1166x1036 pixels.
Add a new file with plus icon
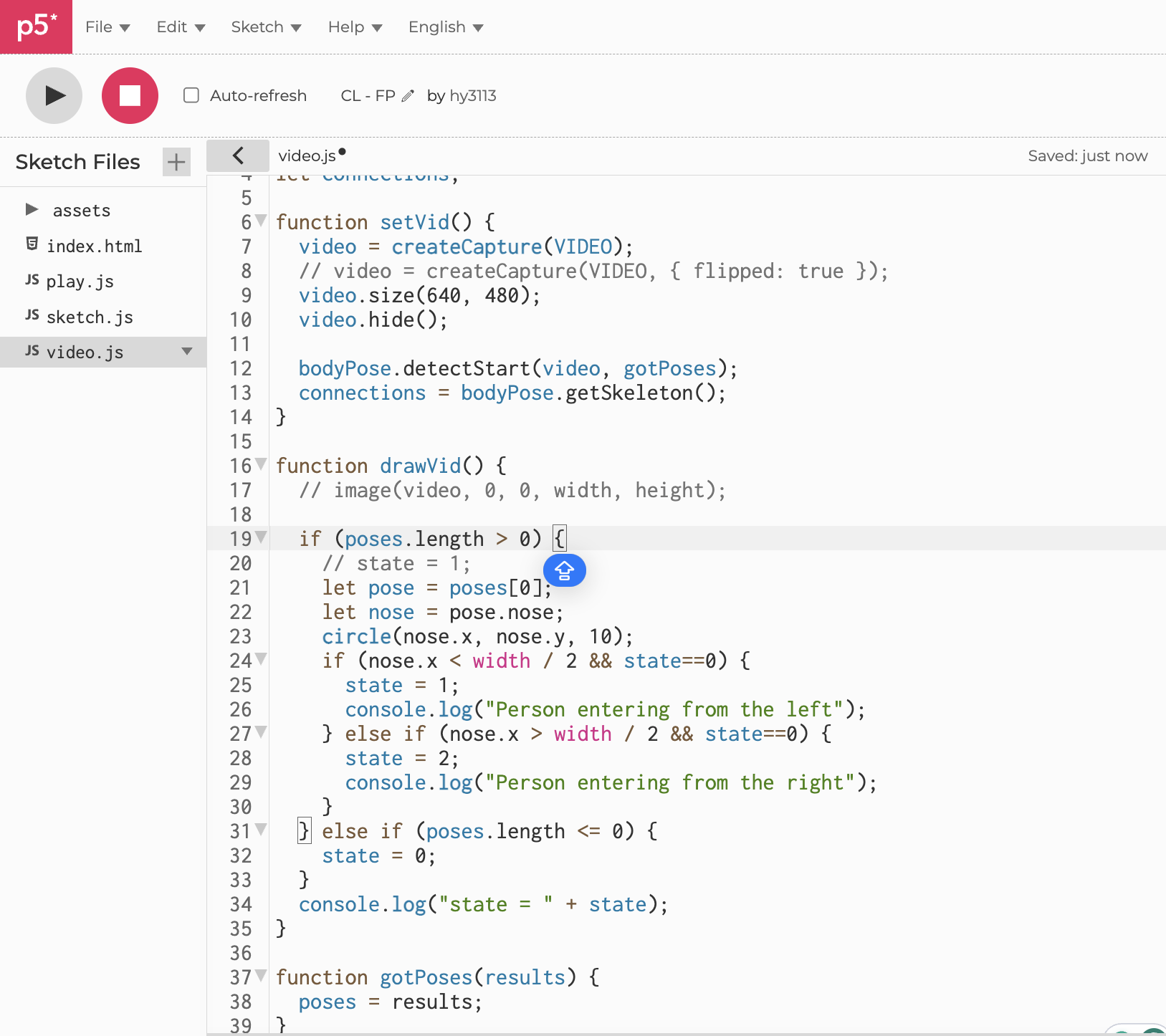176,162
